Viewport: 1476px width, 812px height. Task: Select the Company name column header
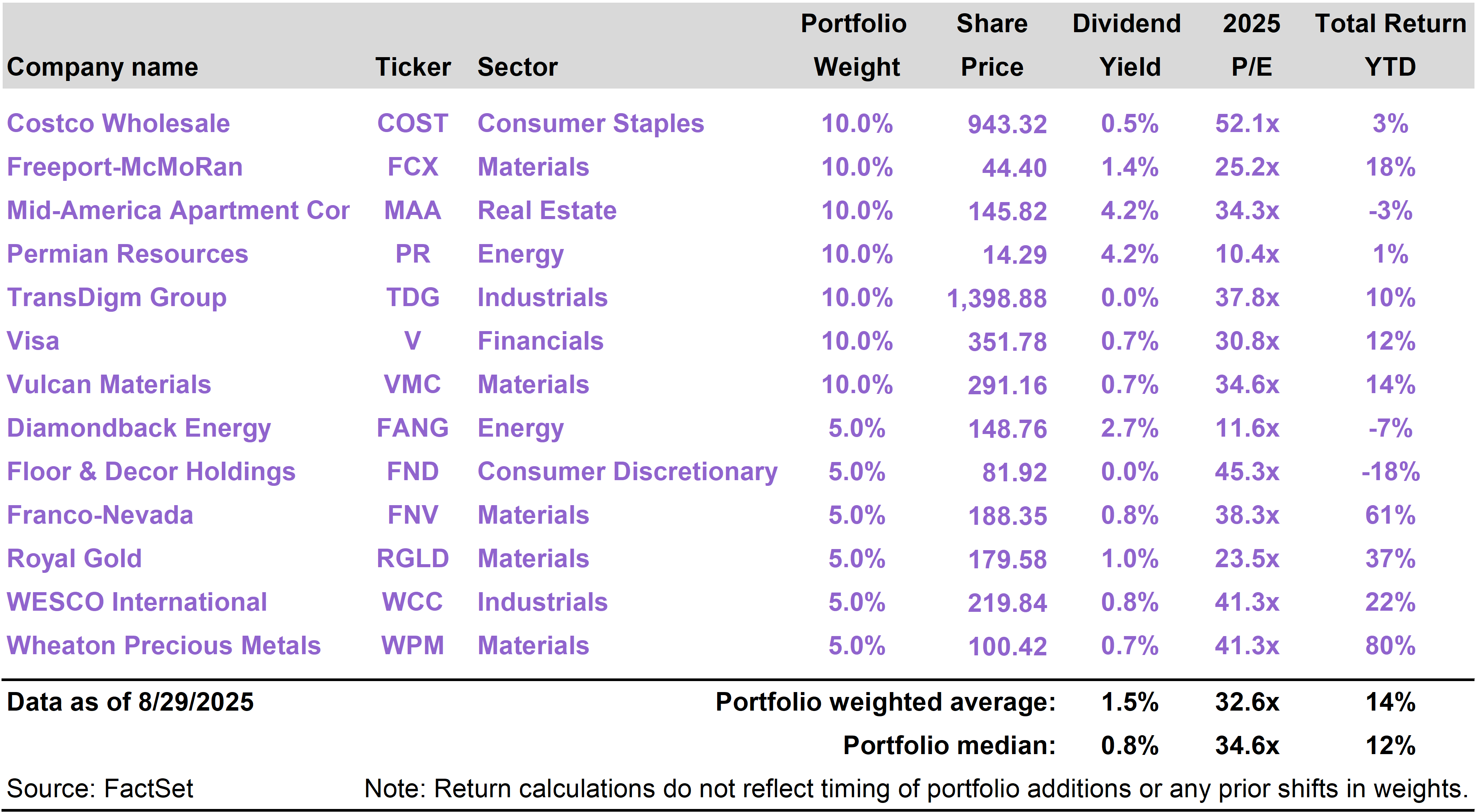pyautogui.click(x=103, y=68)
